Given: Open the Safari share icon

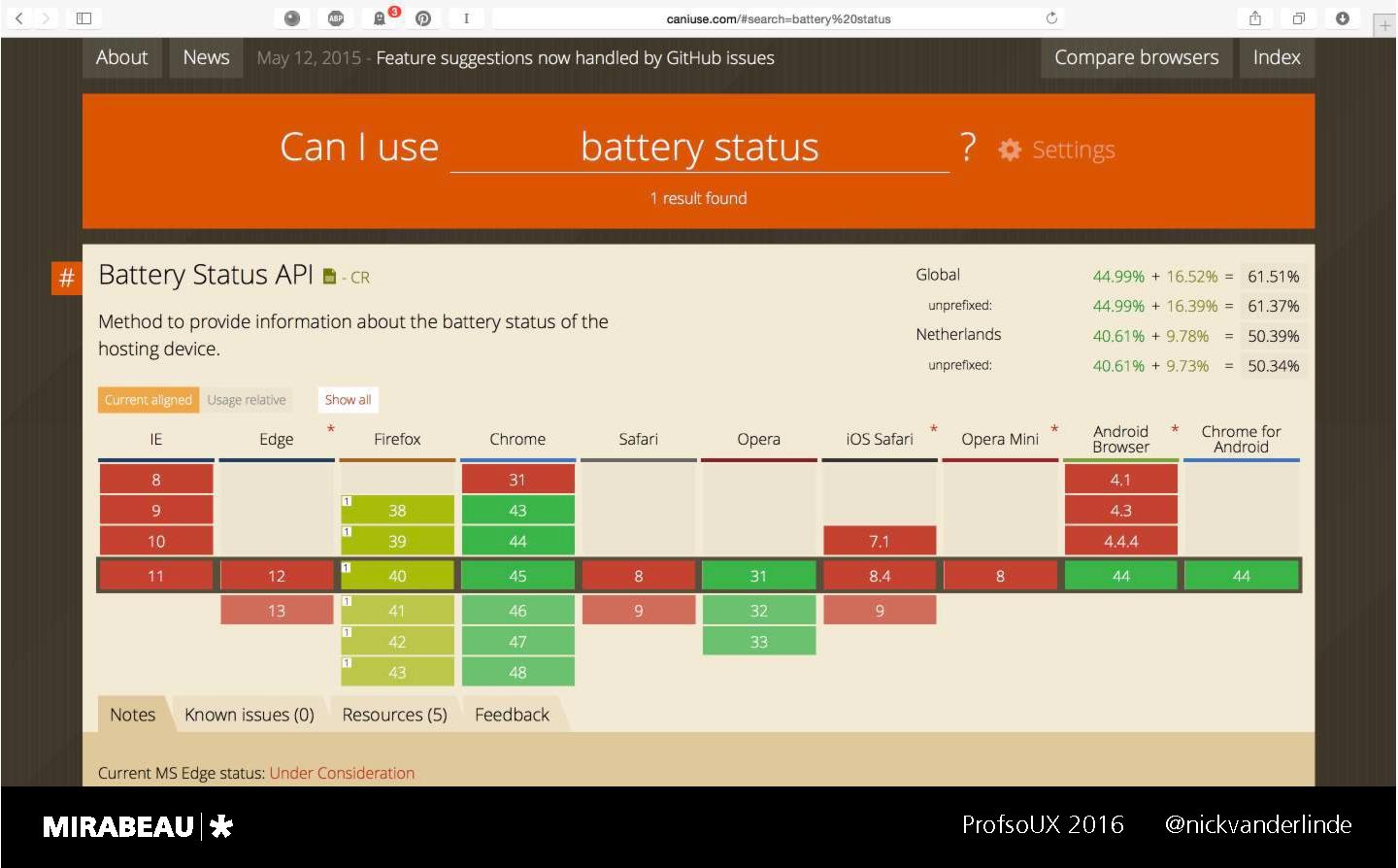Looking at the screenshot, I should click(x=1255, y=17).
